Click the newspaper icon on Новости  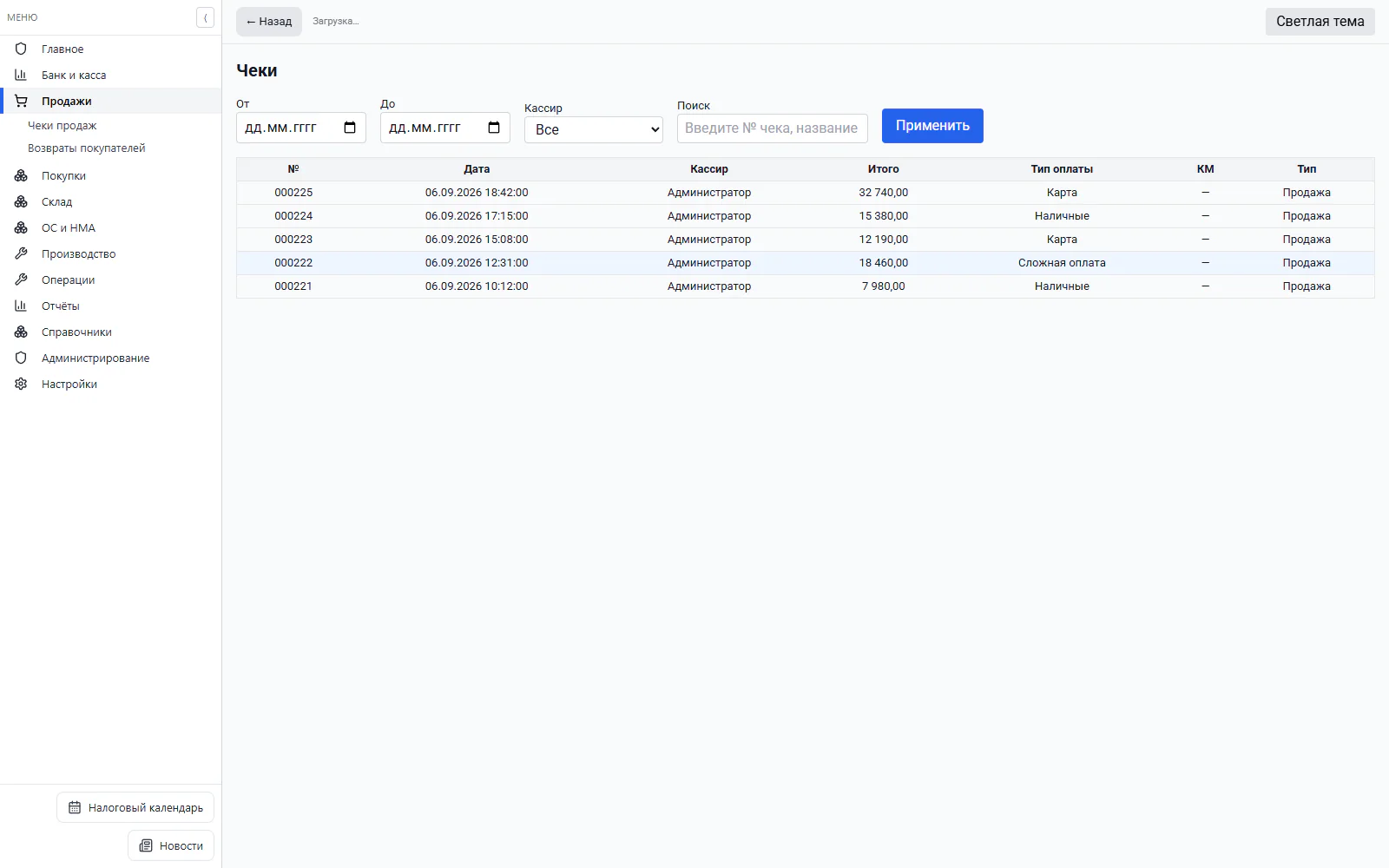[146, 845]
